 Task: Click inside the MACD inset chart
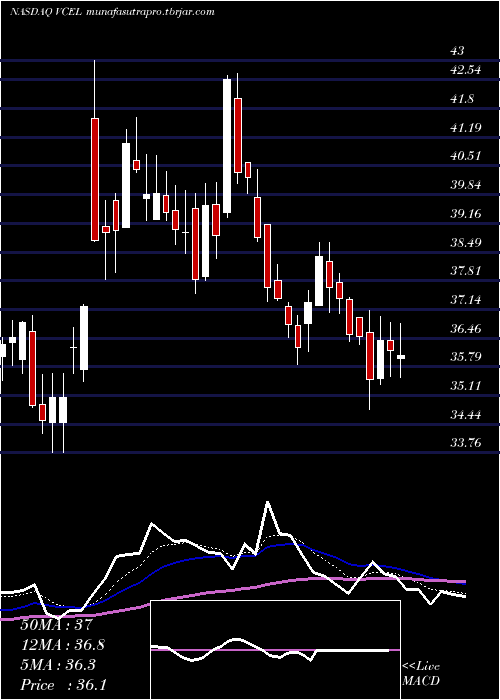coord(275,650)
